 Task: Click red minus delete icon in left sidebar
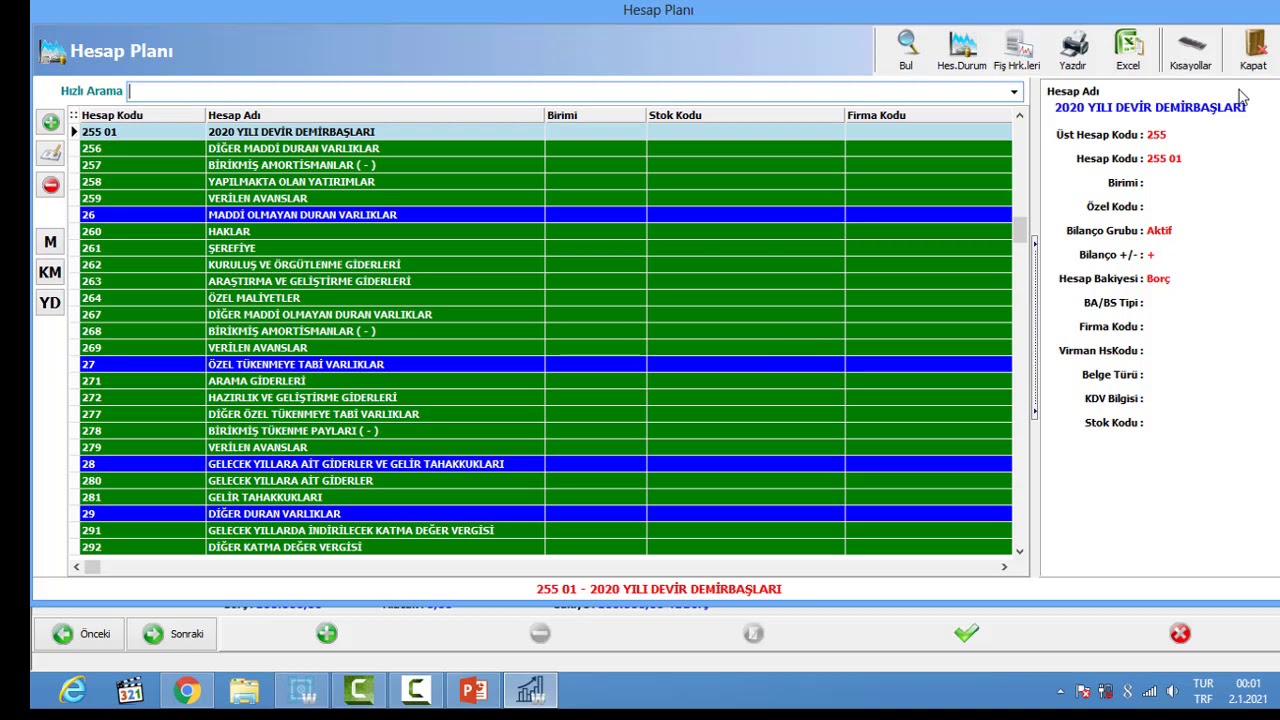[50, 185]
